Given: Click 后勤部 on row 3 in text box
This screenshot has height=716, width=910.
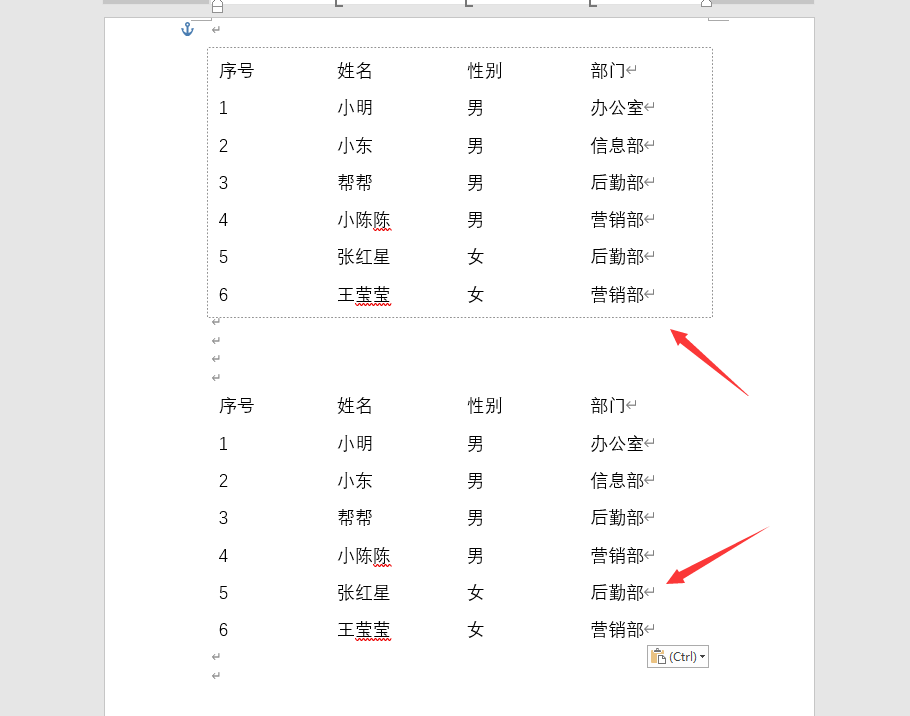Looking at the screenshot, I should click(x=617, y=183).
